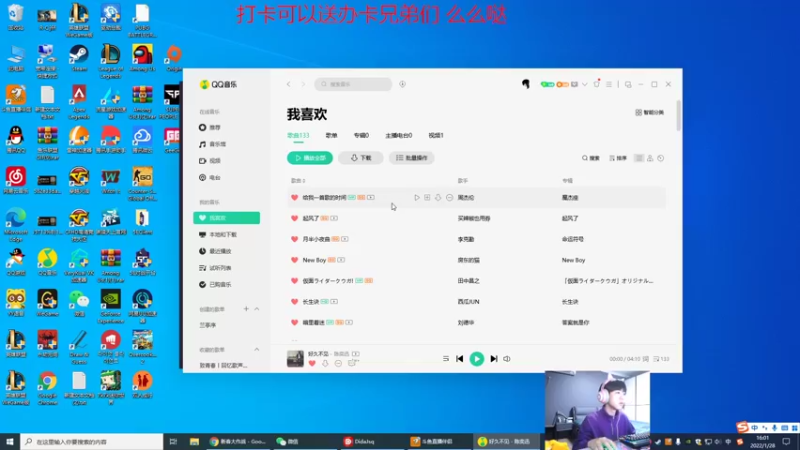The image size is (800, 450).
Task: Collapse the created playlists section
Action: click(x=257, y=309)
